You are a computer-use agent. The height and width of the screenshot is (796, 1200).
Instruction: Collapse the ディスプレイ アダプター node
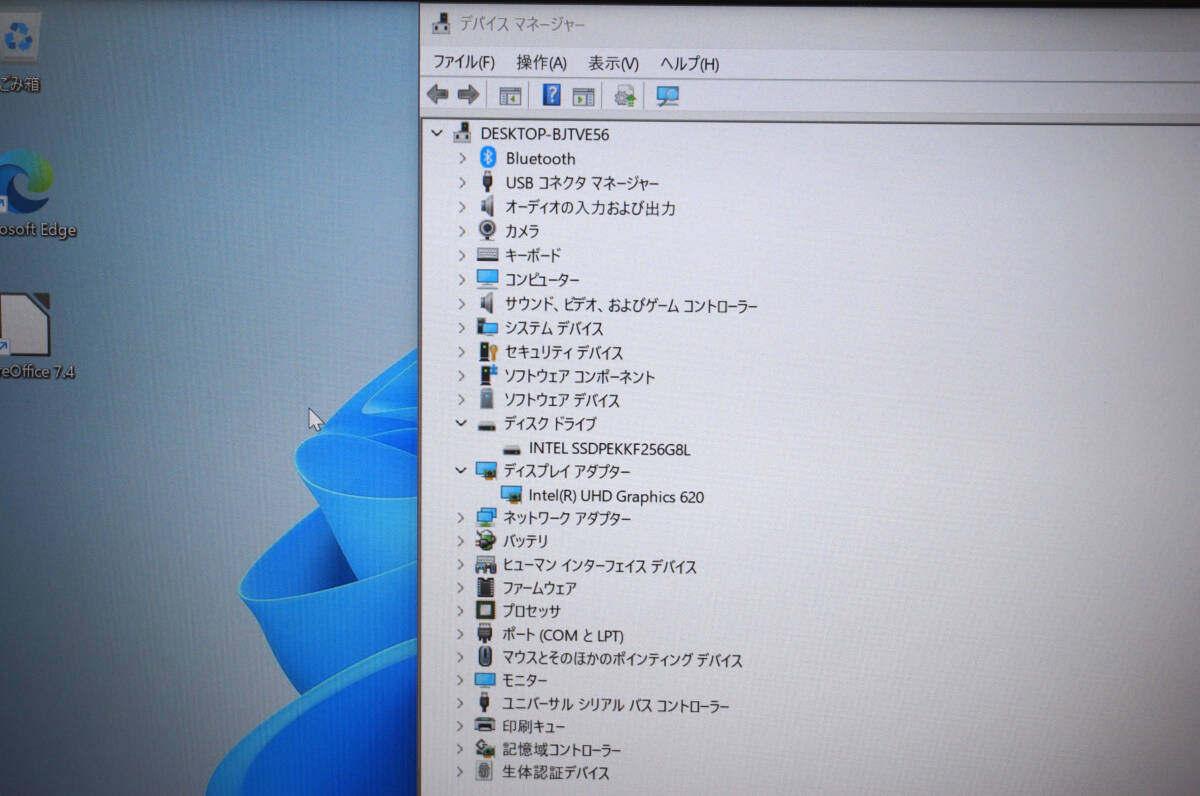point(460,470)
